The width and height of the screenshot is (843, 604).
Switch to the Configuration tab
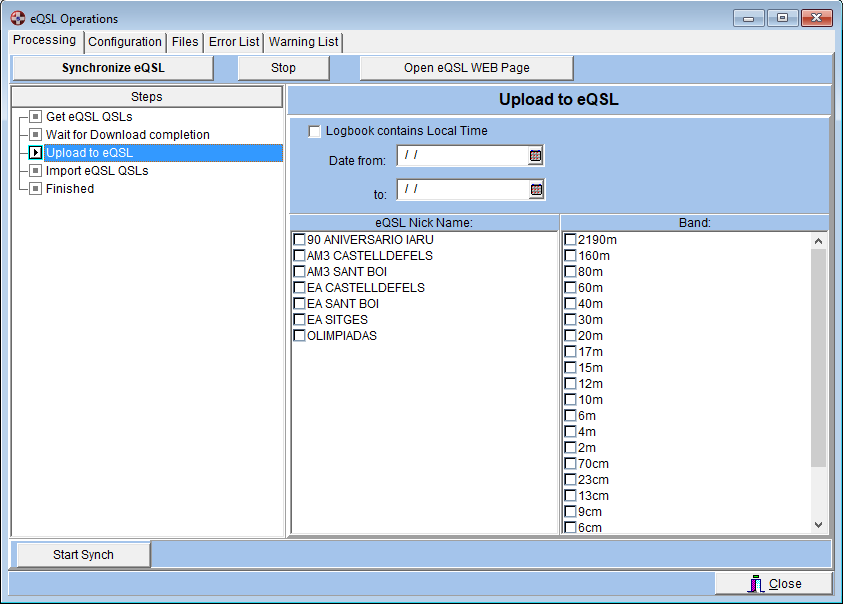pos(124,42)
